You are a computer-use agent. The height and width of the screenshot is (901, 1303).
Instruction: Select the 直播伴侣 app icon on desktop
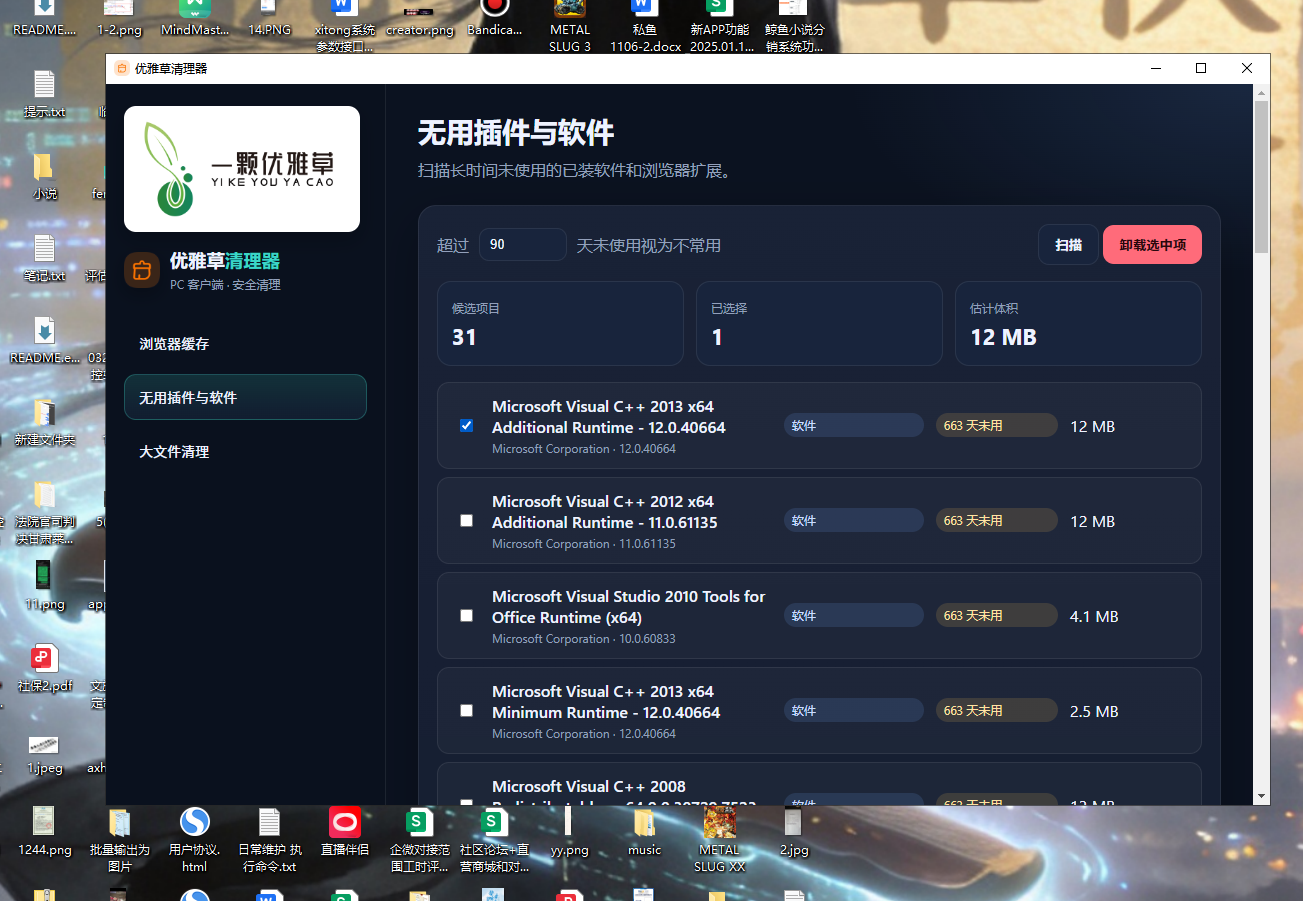click(344, 832)
